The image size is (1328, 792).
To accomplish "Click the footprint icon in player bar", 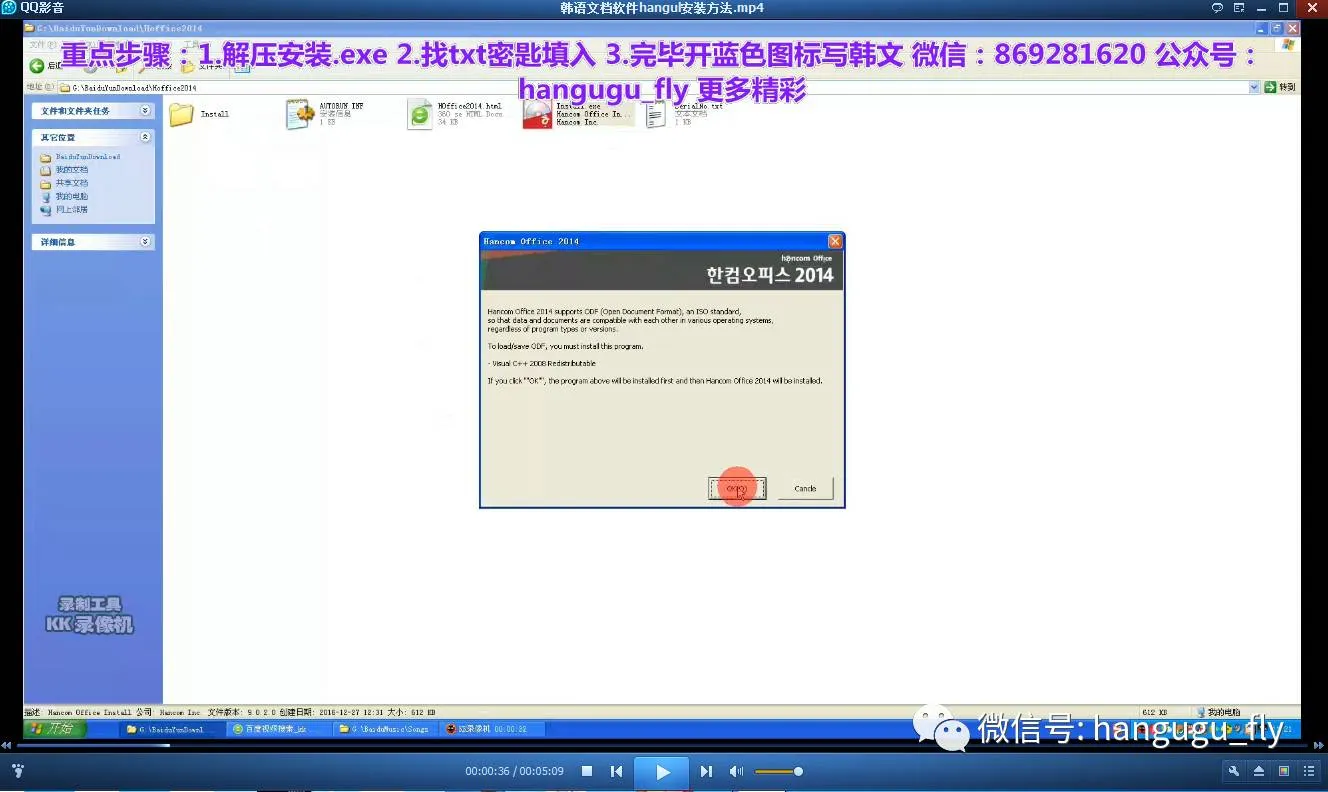I will point(18,771).
